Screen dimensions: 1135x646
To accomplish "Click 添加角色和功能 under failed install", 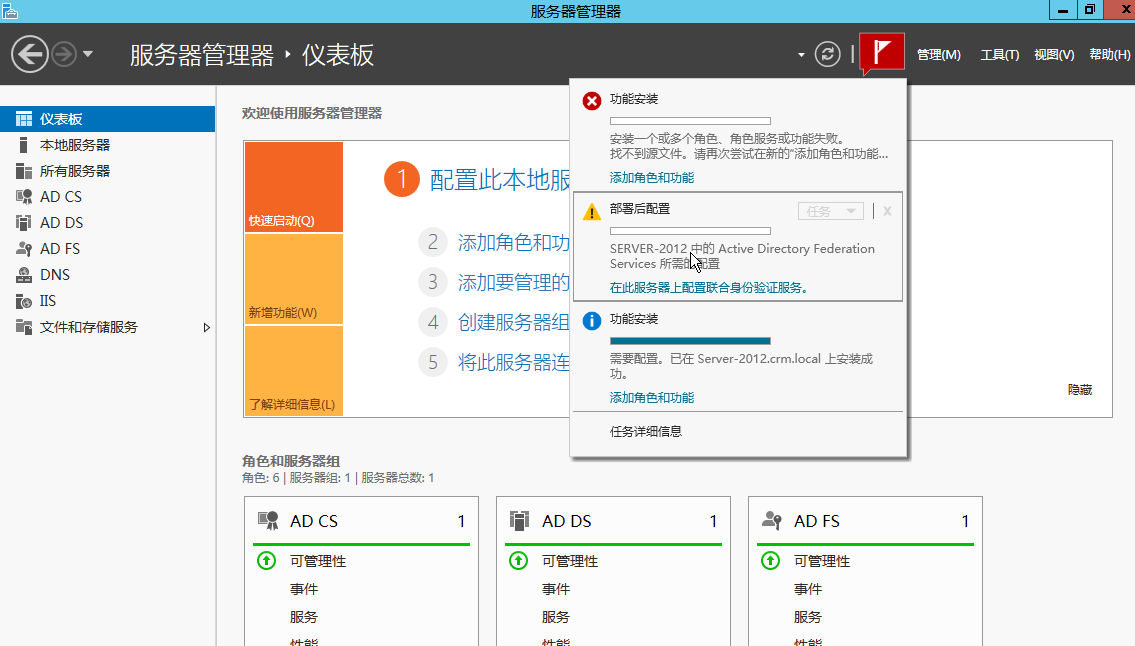I will (x=651, y=177).
